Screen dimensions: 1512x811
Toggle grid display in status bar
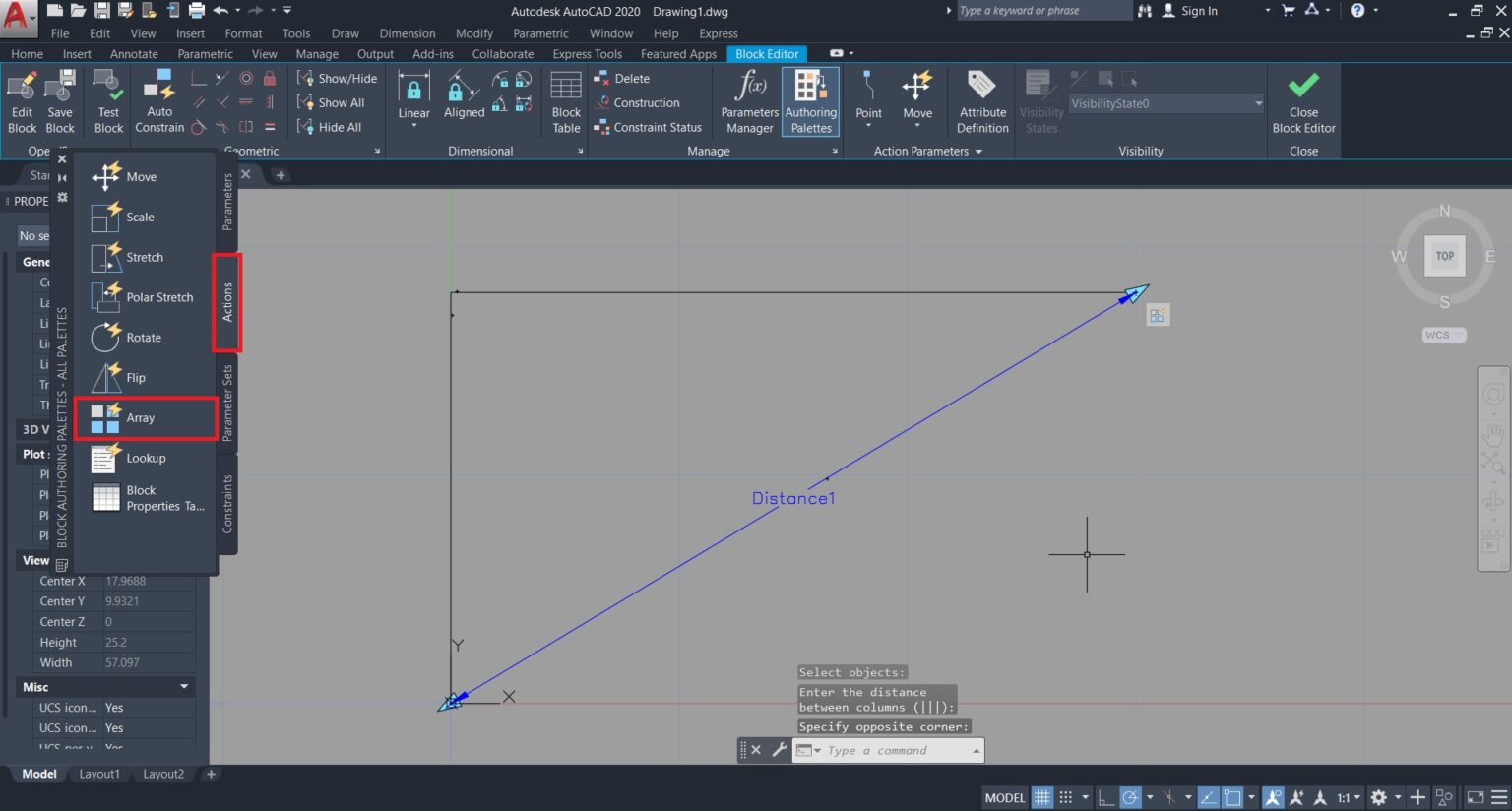(x=1041, y=797)
